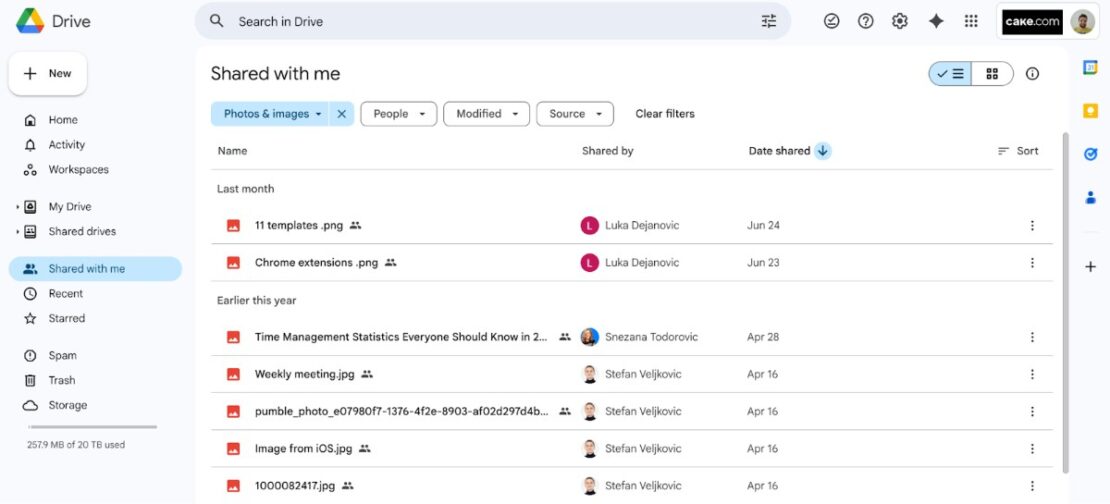Click the storage usage progress bar
1110x504 pixels.
pyautogui.click(x=93, y=427)
